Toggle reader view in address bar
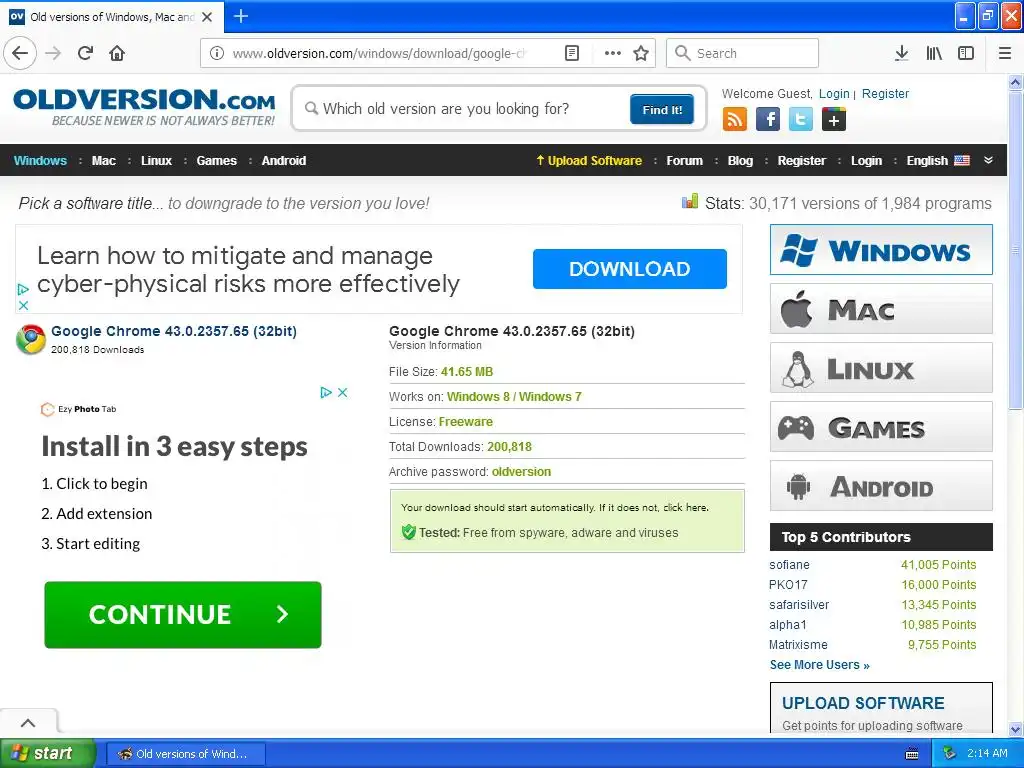Viewport: 1024px width, 768px height. [571, 54]
